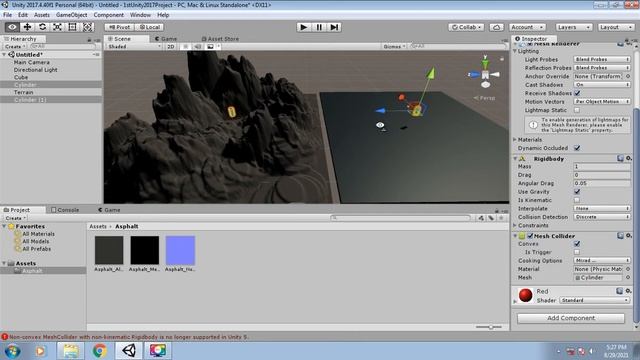Screen dimensions: 640x360
Task: Toggle scene lighting icon in Scene toolbar
Action: click(x=186, y=47)
